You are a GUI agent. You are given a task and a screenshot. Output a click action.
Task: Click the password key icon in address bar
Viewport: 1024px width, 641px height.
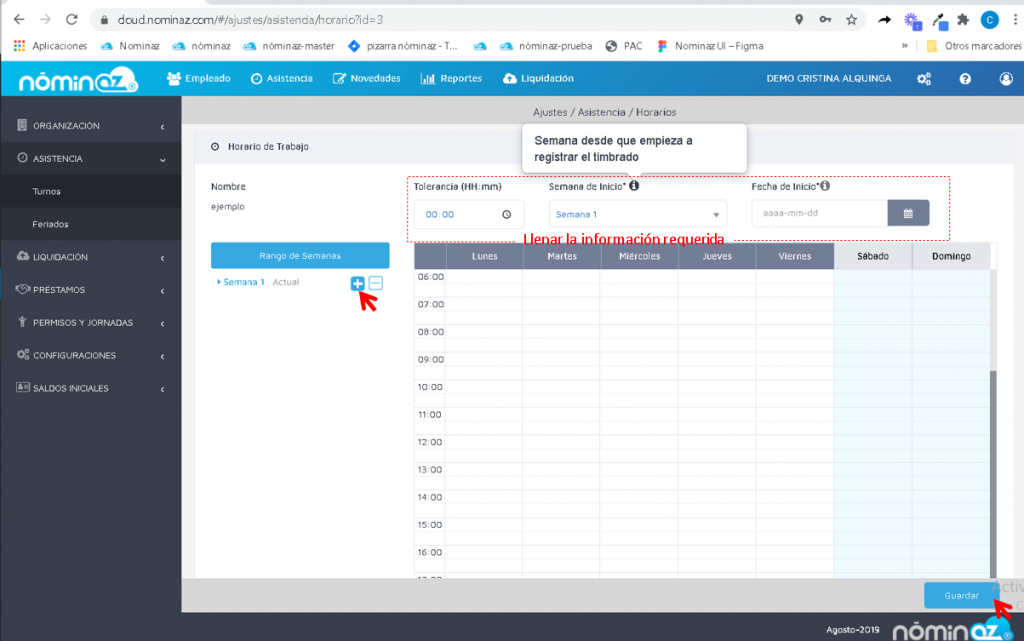coord(825,20)
